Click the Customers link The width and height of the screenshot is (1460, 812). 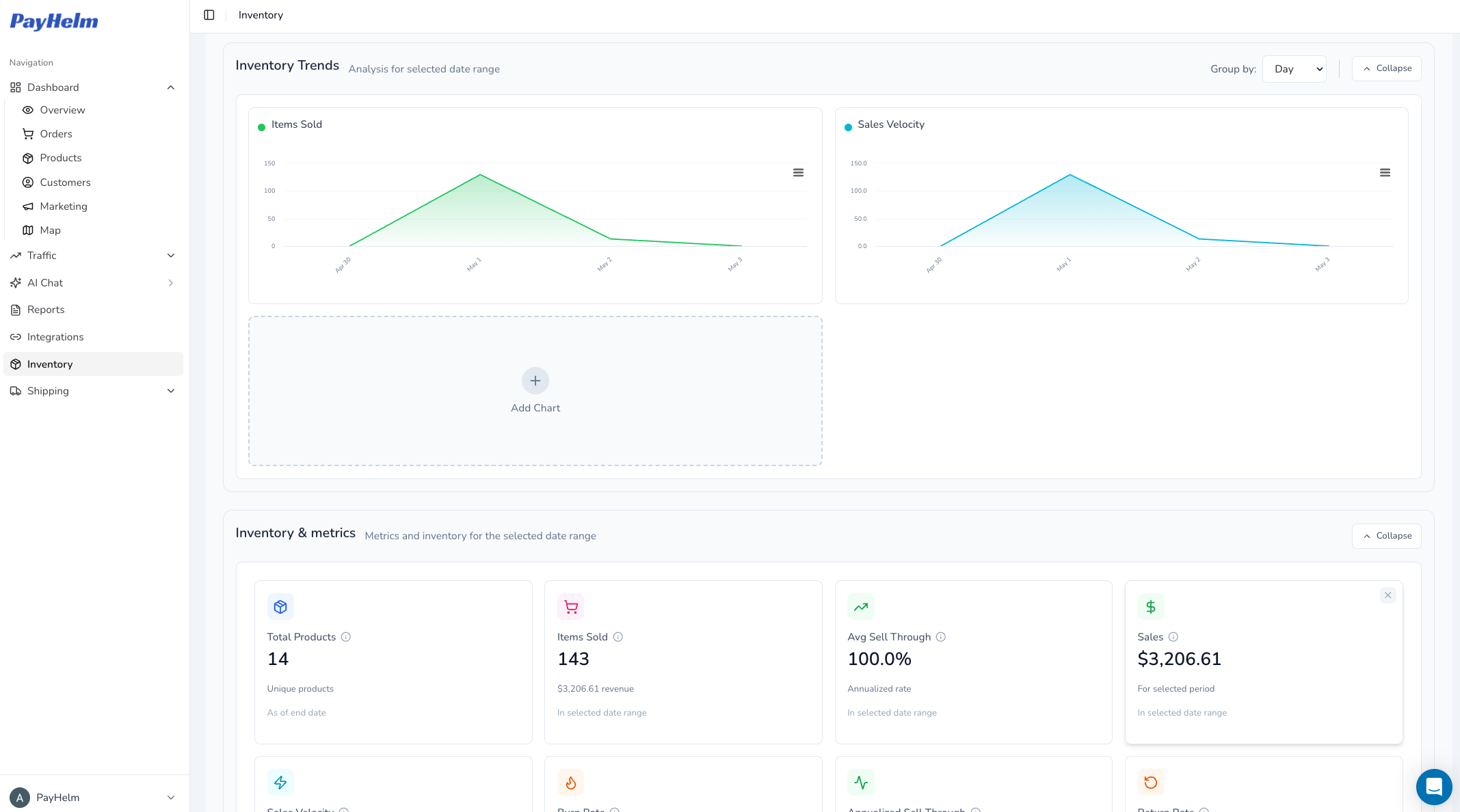[x=65, y=182]
